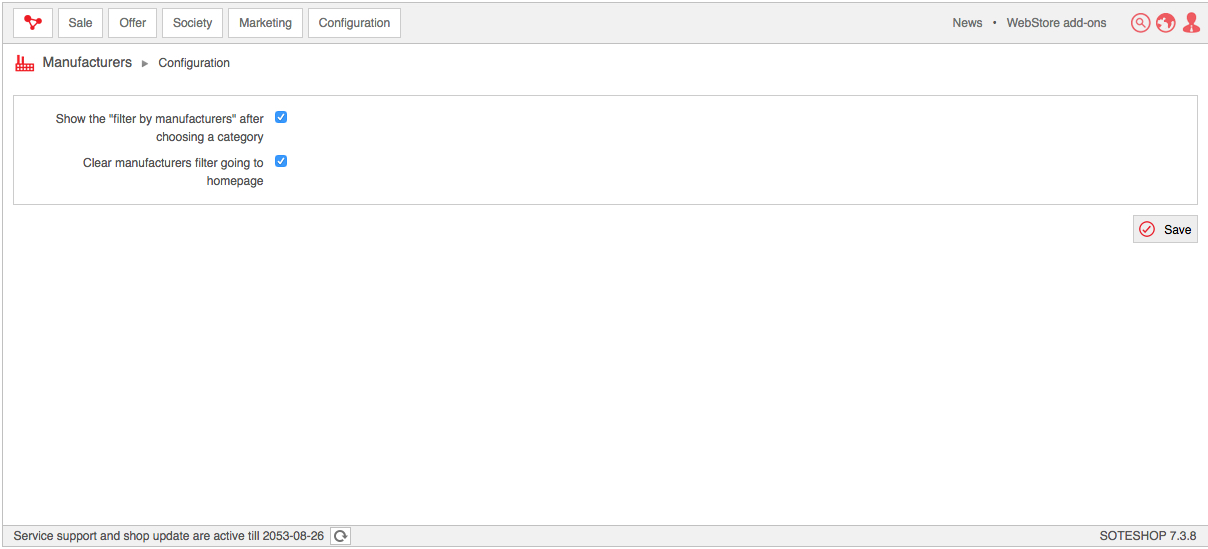Open the search magnifier icon
The height and width of the screenshot is (549, 1208).
1141,23
